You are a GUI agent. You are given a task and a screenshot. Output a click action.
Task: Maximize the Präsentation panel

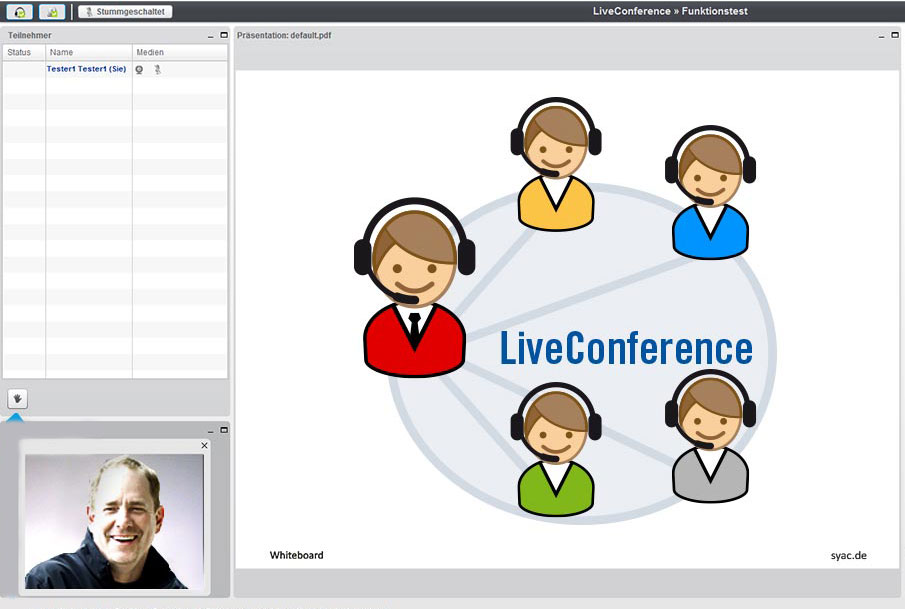pyautogui.click(x=895, y=35)
